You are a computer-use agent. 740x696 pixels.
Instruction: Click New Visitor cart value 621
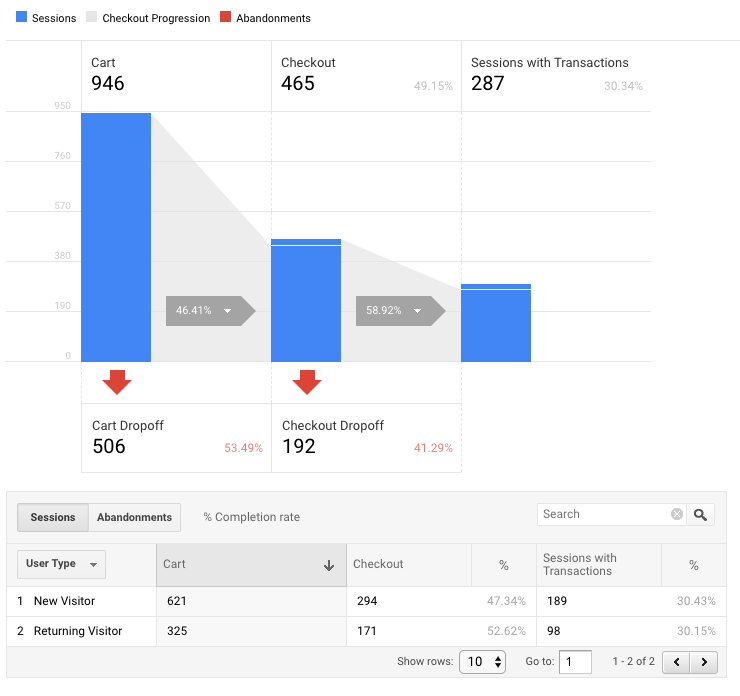tap(177, 601)
